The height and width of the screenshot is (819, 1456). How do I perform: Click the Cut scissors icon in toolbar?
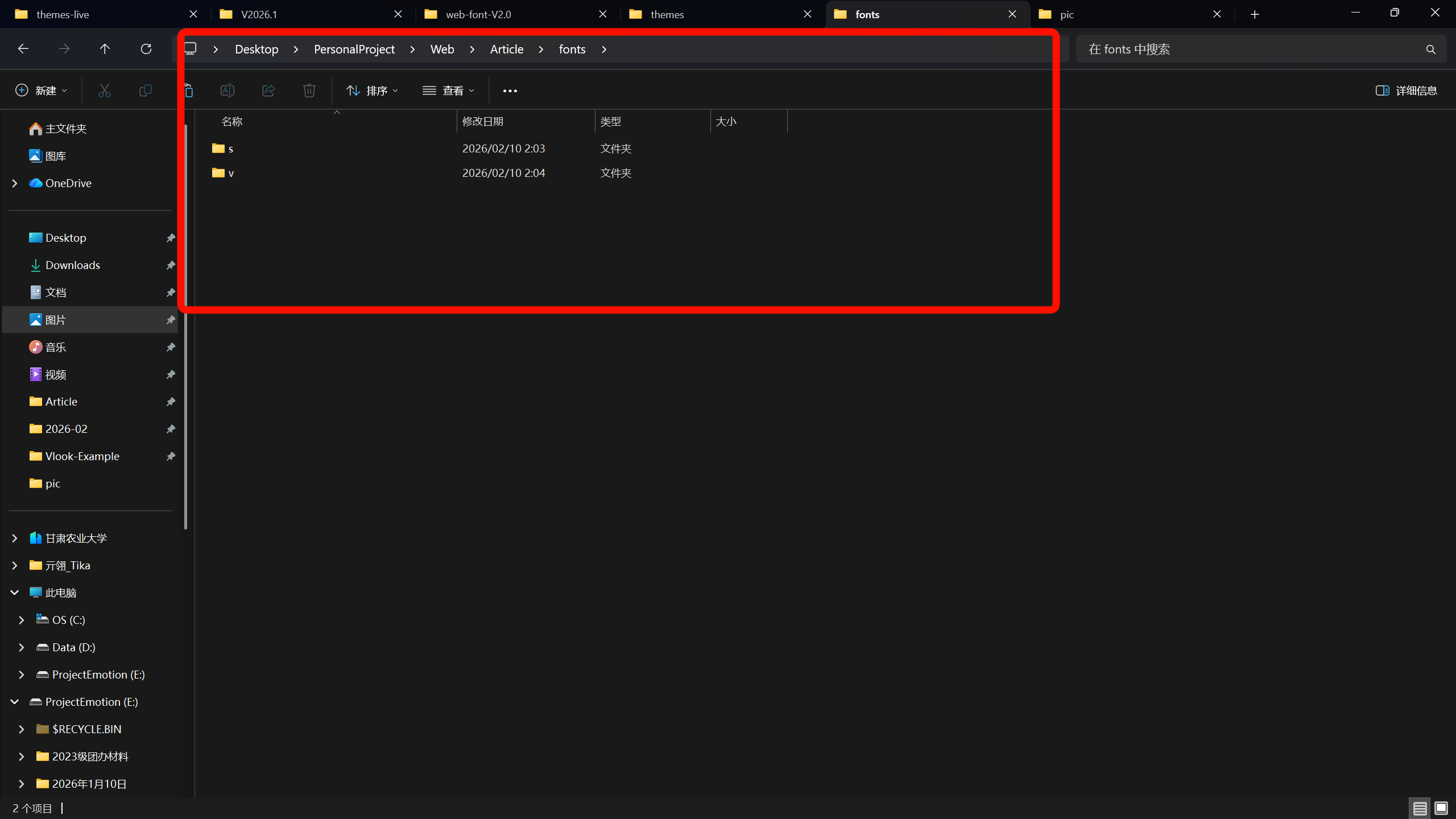point(104,90)
